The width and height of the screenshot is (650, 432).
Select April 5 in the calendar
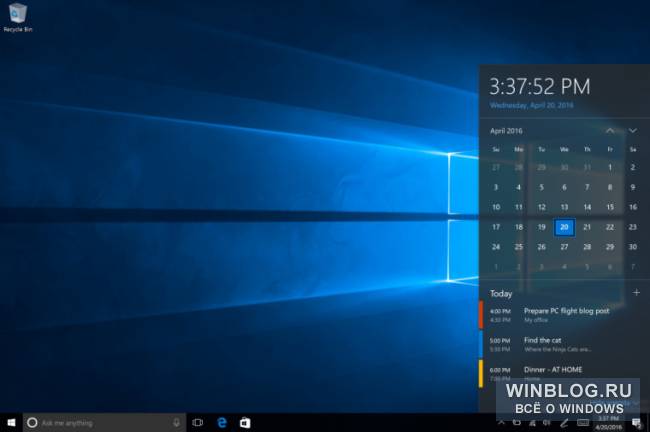click(541, 187)
